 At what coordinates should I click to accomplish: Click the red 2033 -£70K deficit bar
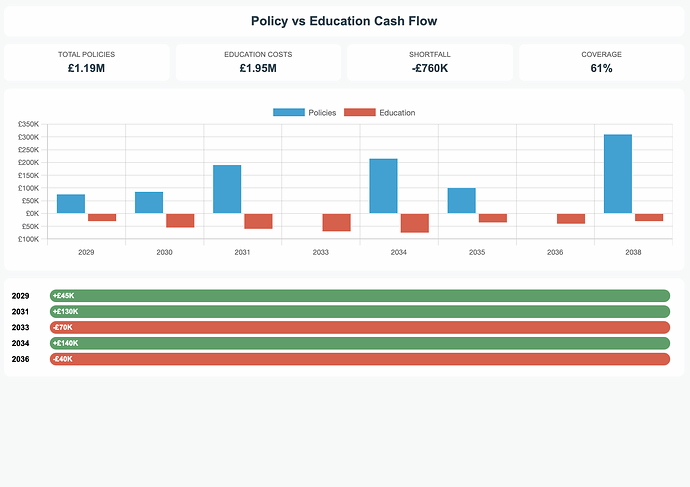tap(360, 327)
